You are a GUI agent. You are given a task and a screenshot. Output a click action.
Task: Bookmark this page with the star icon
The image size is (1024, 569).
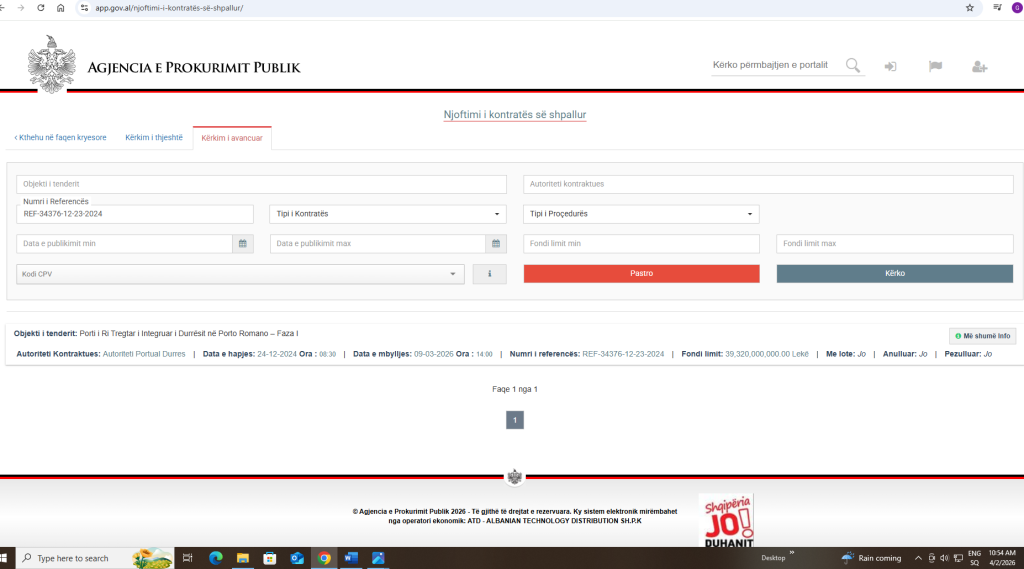click(x=969, y=8)
